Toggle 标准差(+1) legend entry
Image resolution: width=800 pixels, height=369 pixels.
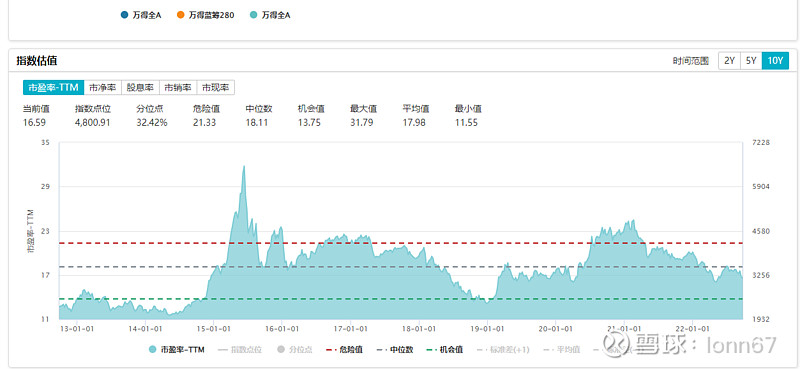502,350
